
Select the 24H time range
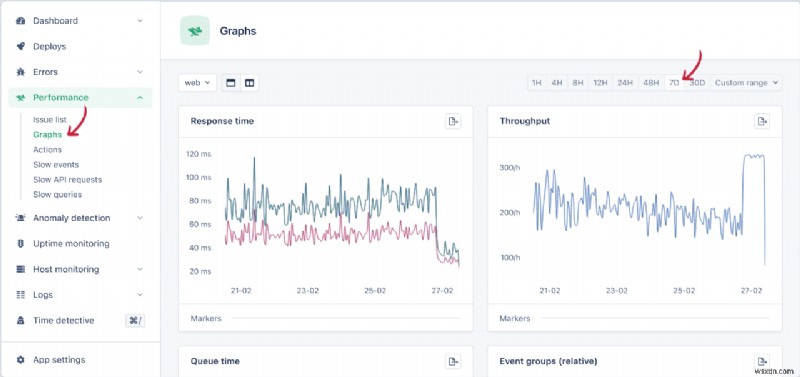[625, 83]
